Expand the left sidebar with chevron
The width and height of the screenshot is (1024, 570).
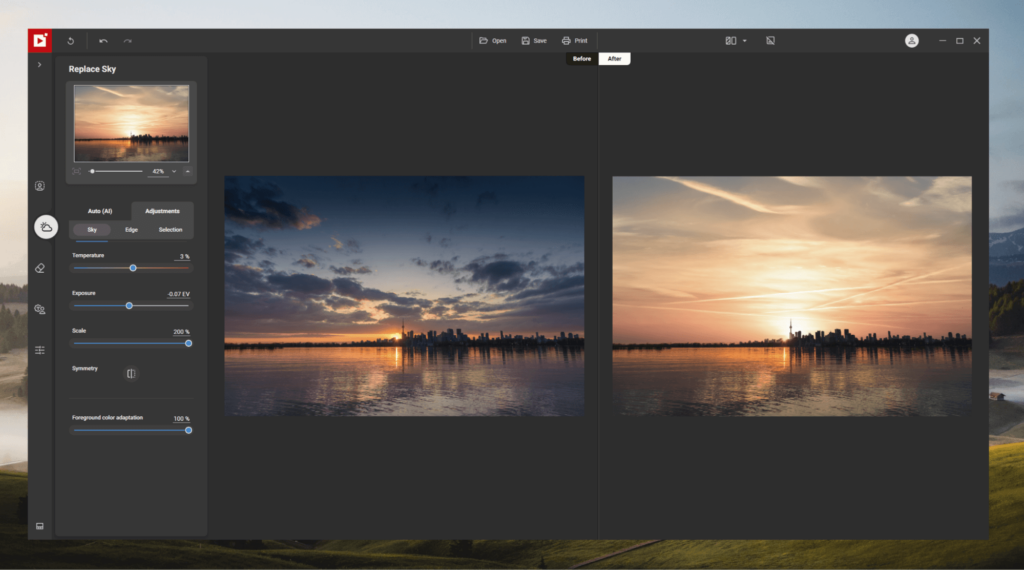point(40,65)
